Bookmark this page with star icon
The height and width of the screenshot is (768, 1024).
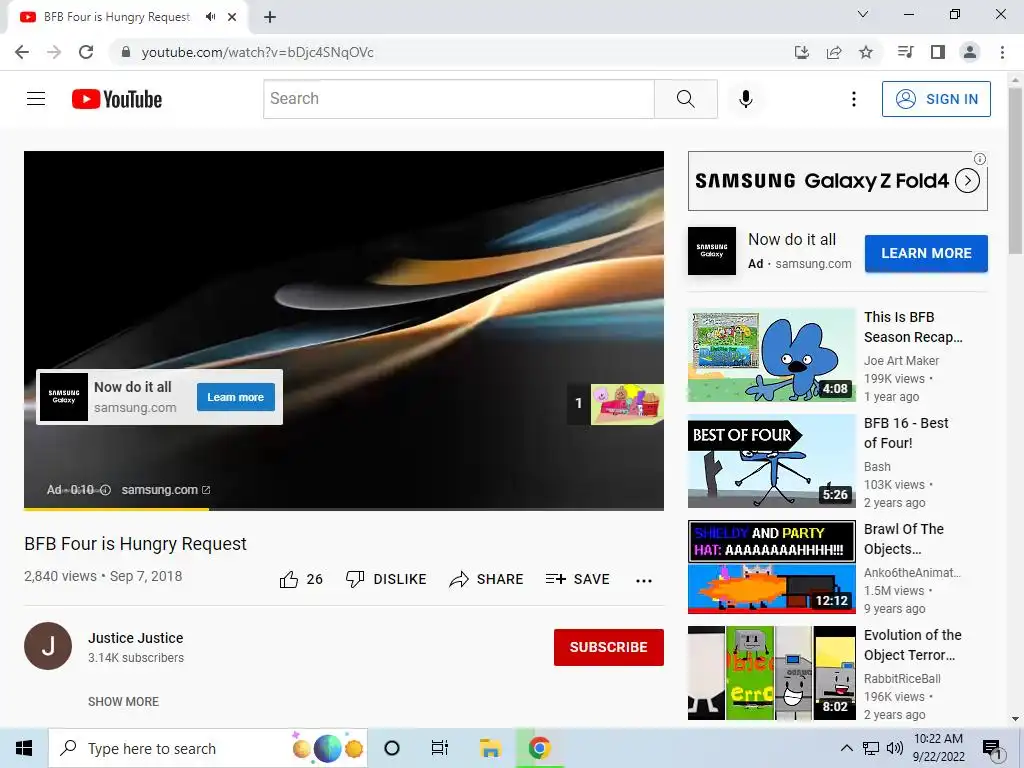pos(866,52)
